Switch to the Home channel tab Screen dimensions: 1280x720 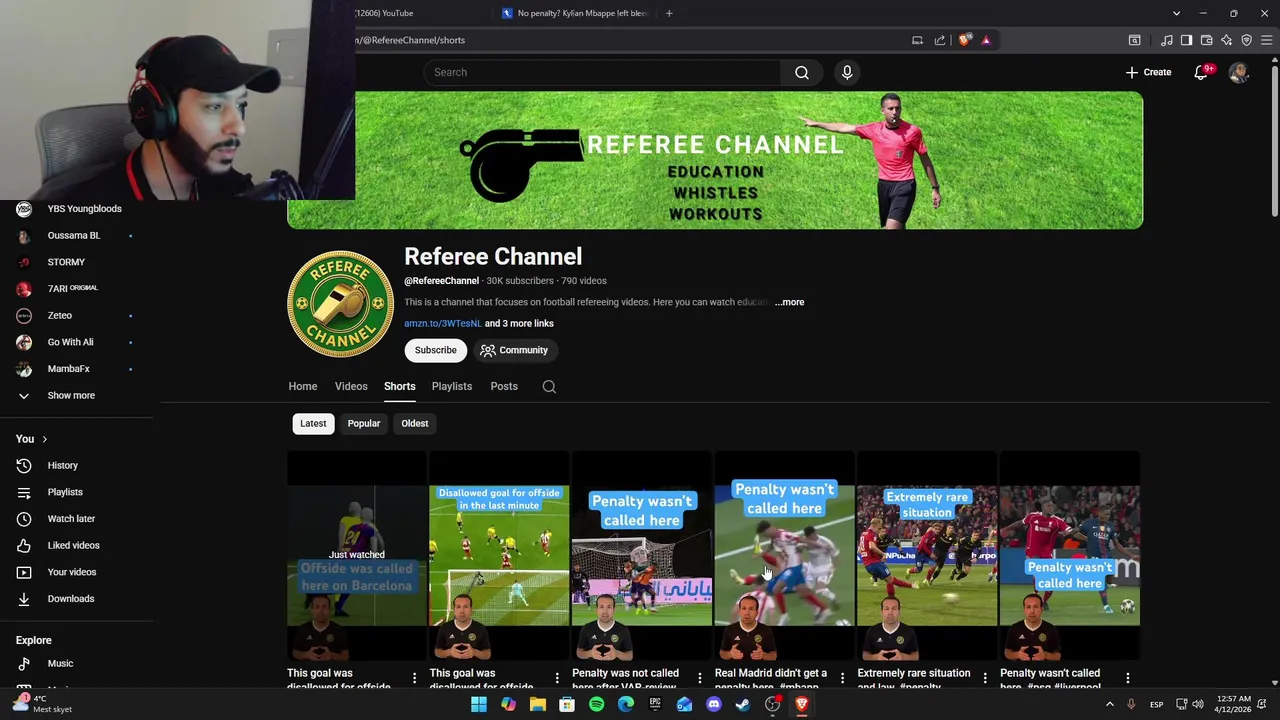point(303,386)
